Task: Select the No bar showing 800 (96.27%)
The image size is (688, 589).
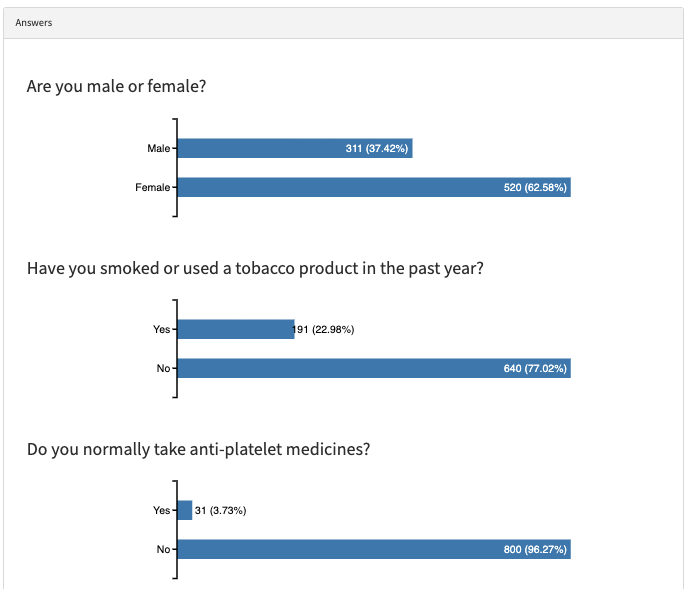Action: 374,549
